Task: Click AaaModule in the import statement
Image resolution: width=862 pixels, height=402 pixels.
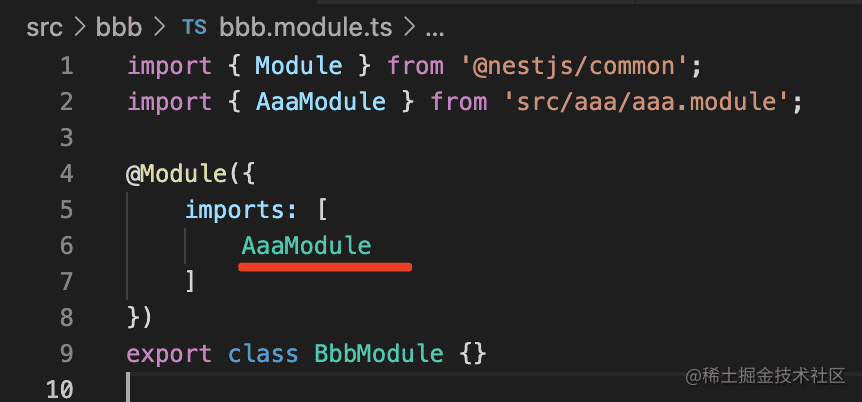Action: coord(320,102)
